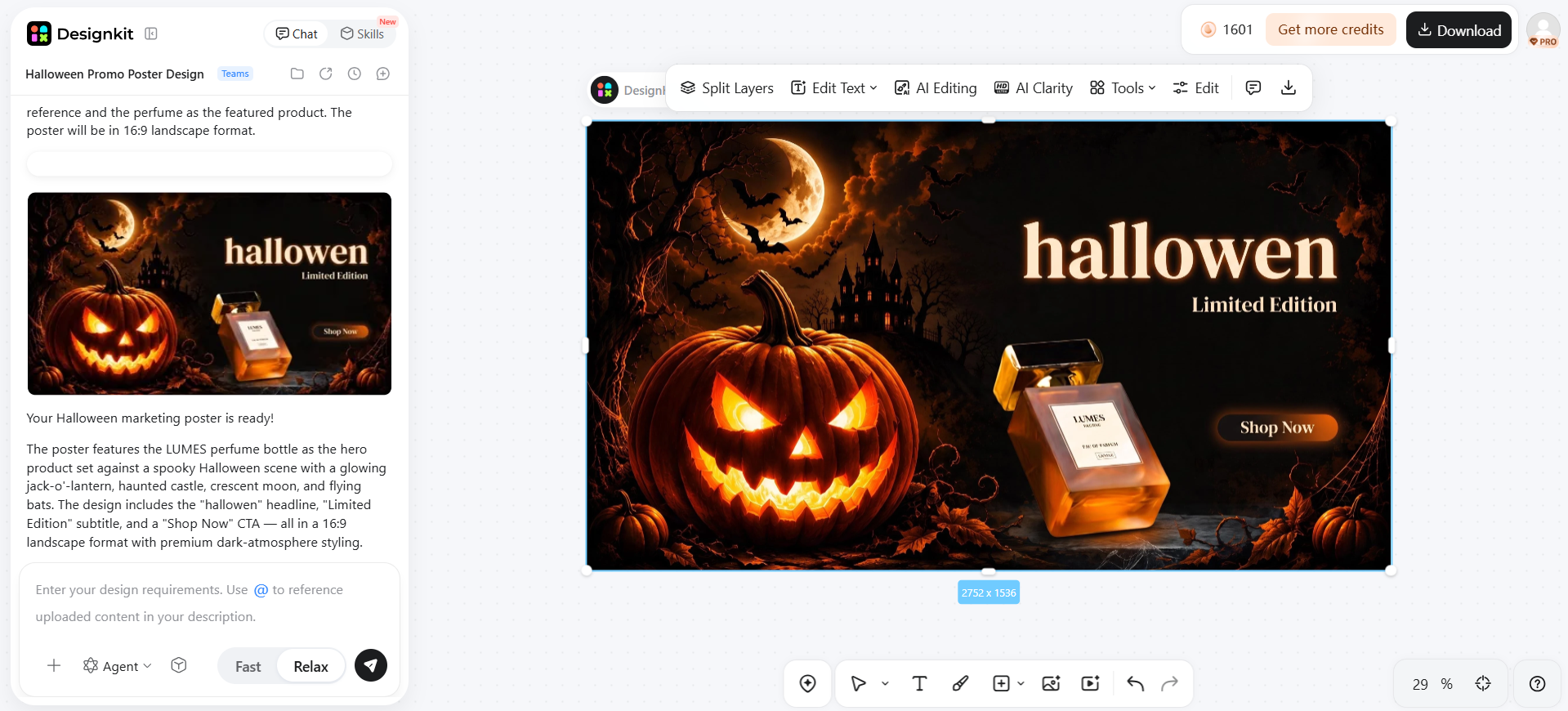1568x711 pixels.
Task: Click the circular arrow icon in the project header
Action: 326,74
